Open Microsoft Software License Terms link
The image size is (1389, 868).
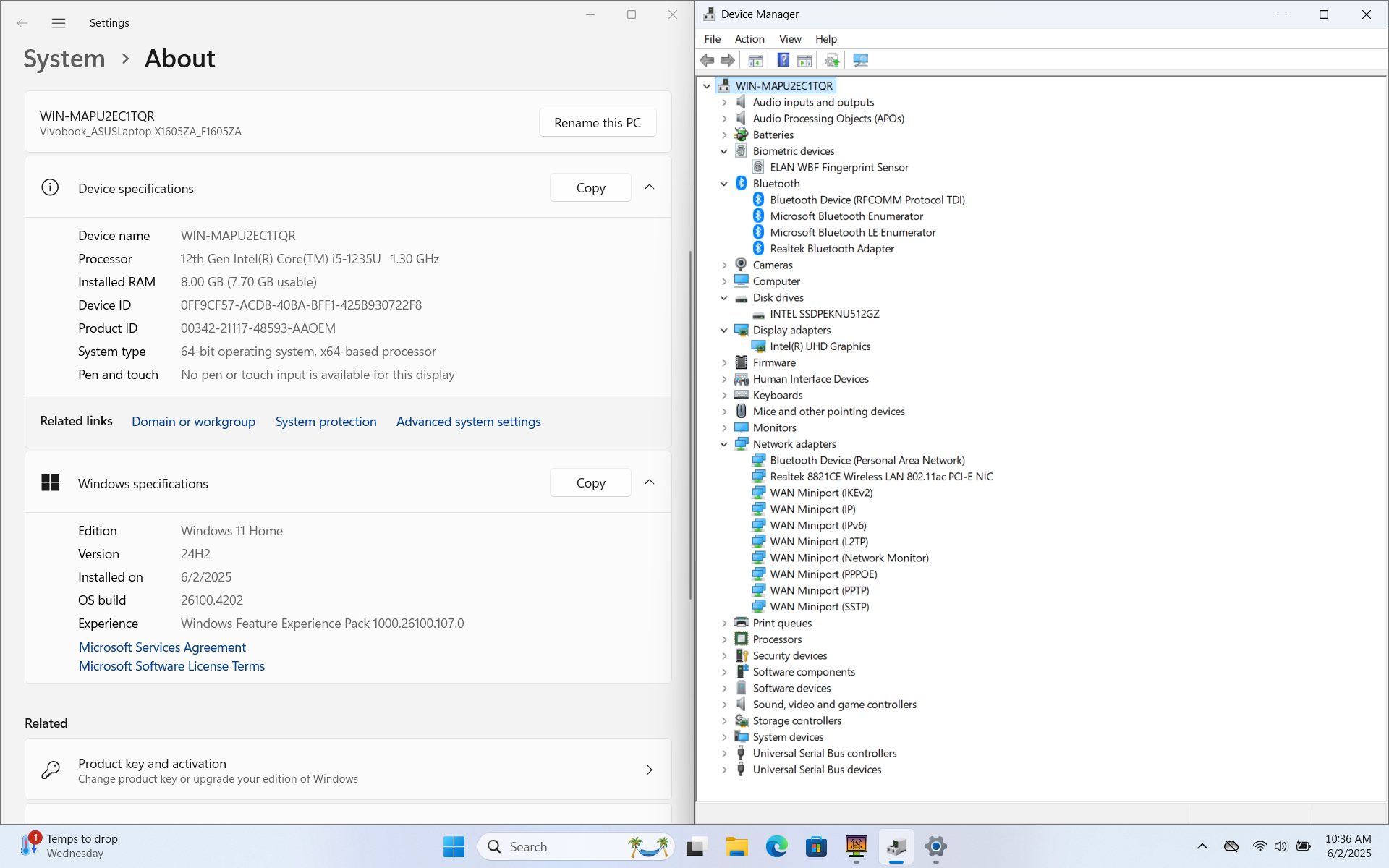pyautogui.click(x=171, y=666)
